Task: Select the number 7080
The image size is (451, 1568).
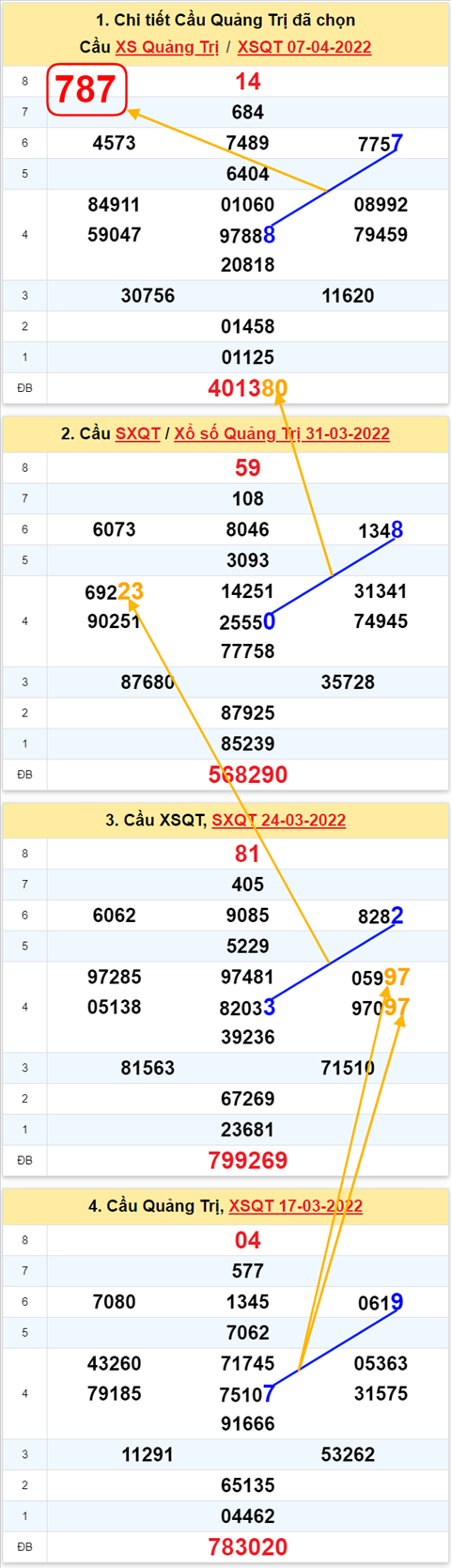Action: [x=115, y=1302]
